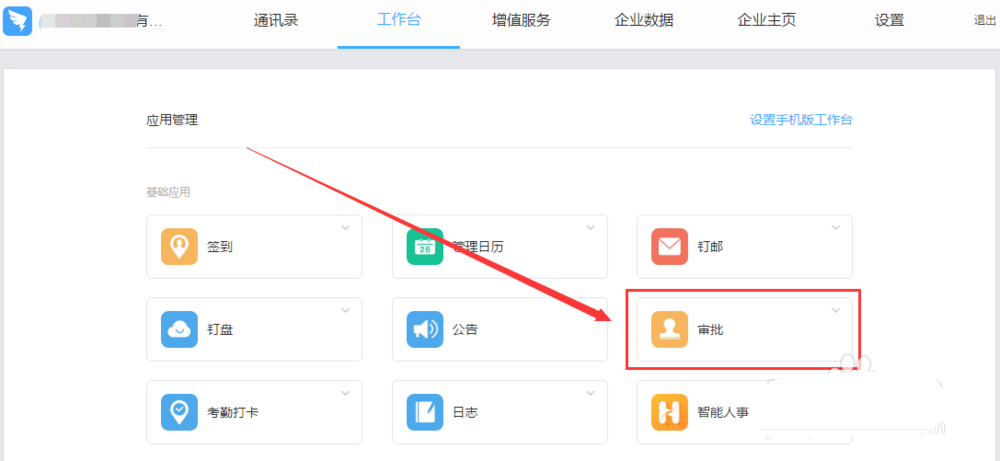The image size is (1000, 461).
Task: Open the 公告 announcement megaphone icon
Action: 425,329
